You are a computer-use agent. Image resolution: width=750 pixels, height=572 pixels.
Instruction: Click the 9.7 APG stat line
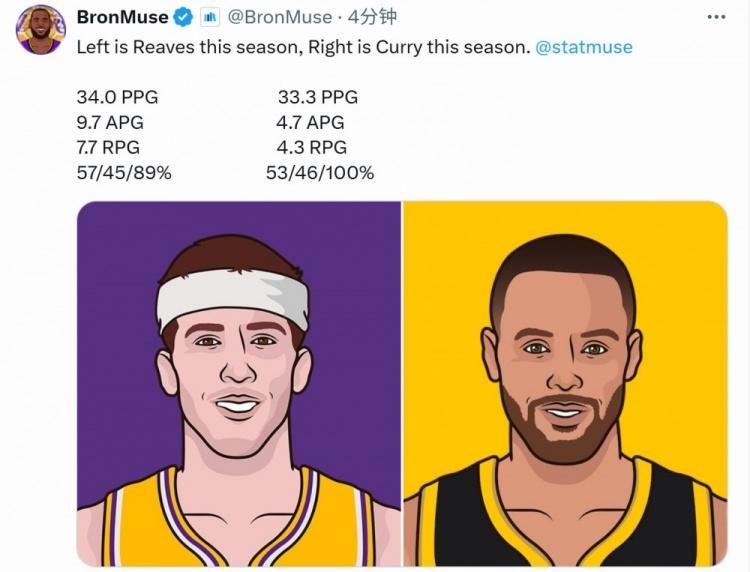(x=110, y=122)
